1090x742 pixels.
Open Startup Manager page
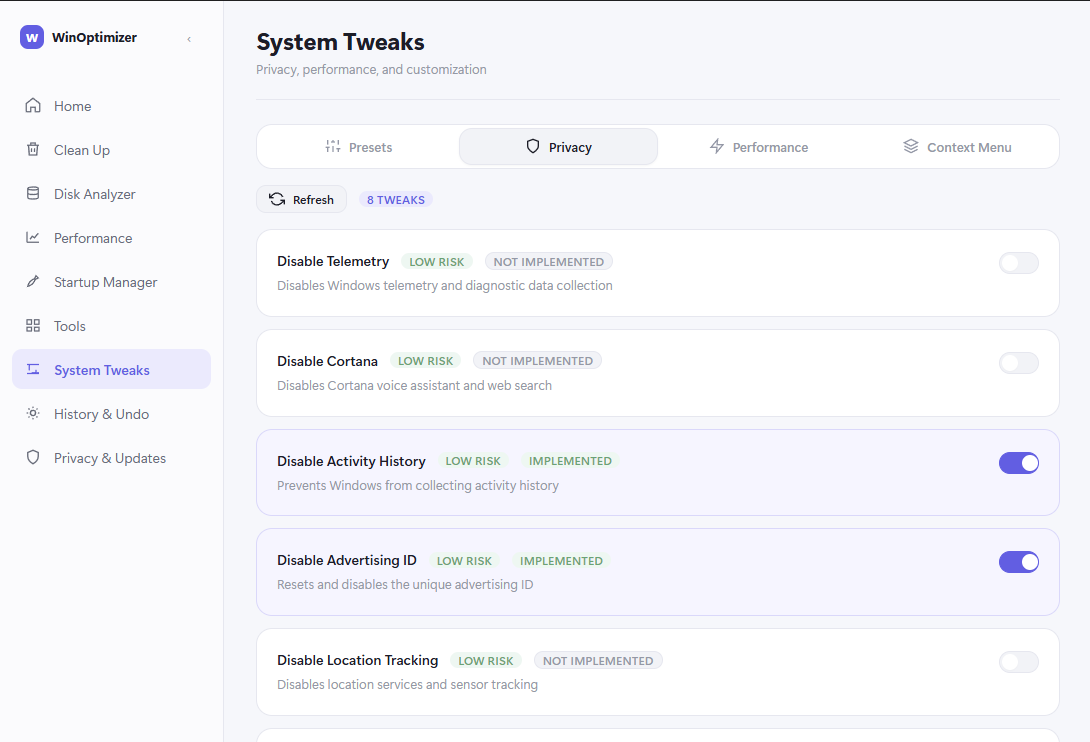pos(106,282)
